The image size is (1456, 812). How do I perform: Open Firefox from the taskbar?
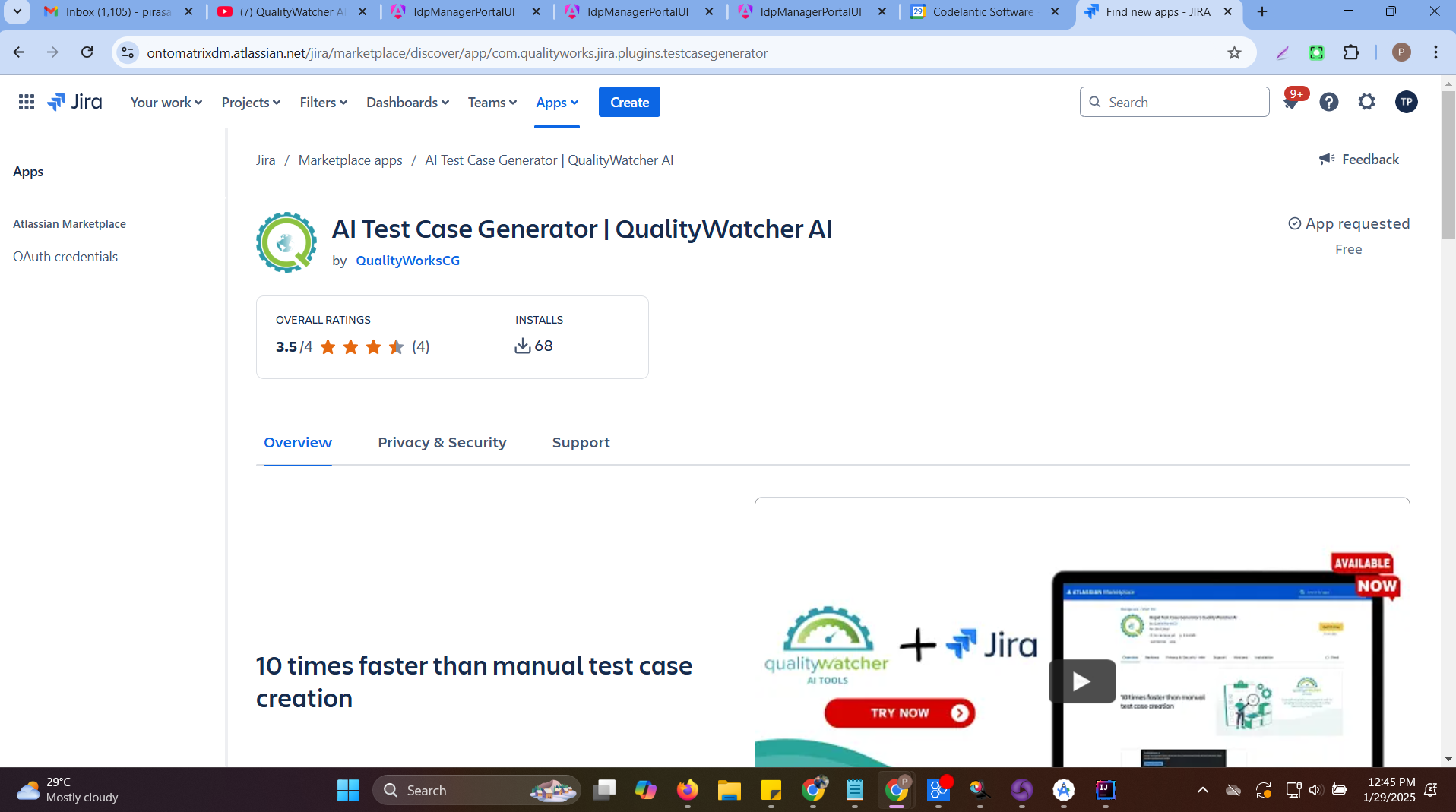click(x=687, y=790)
